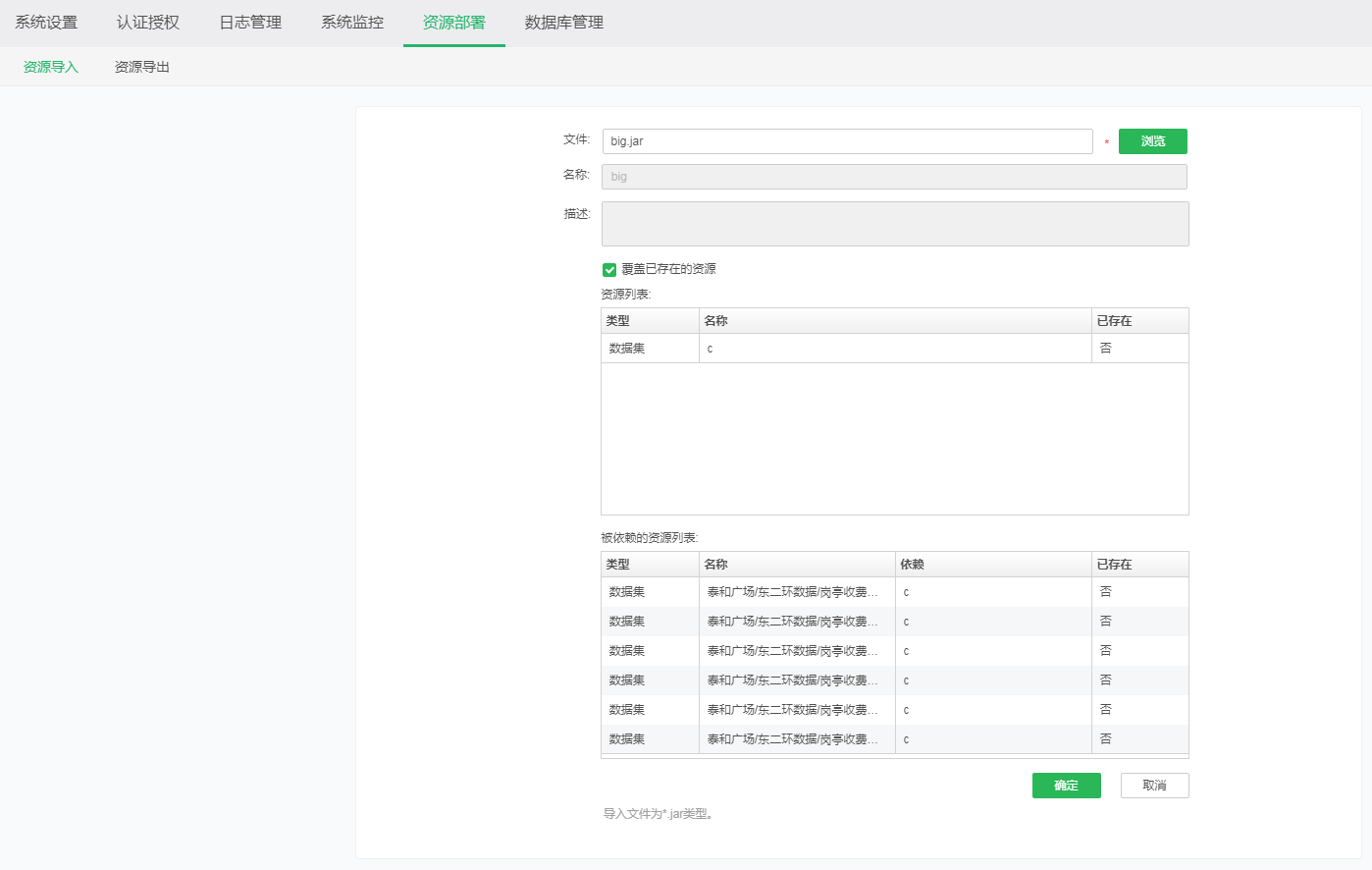The image size is (1372, 870).
Task: Open the 系统设置 tab
Action: (x=46, y=23)
